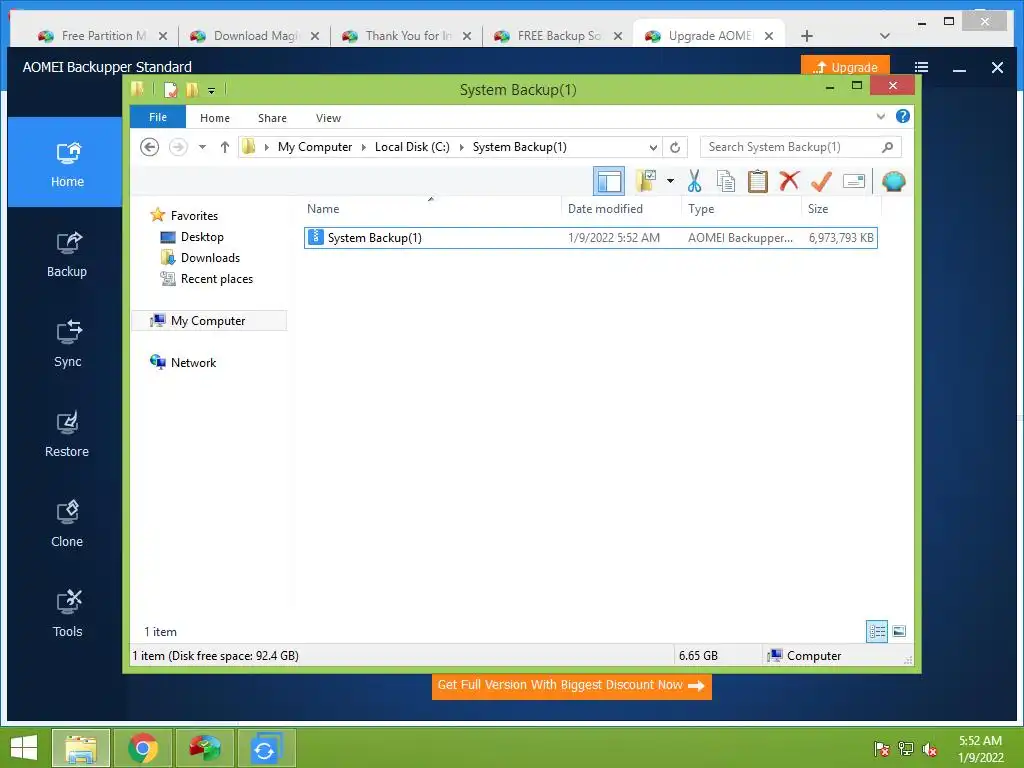Screen dimensions: 1024x768
Task: Click the Explorer help question mark
Action: point(903,116)
